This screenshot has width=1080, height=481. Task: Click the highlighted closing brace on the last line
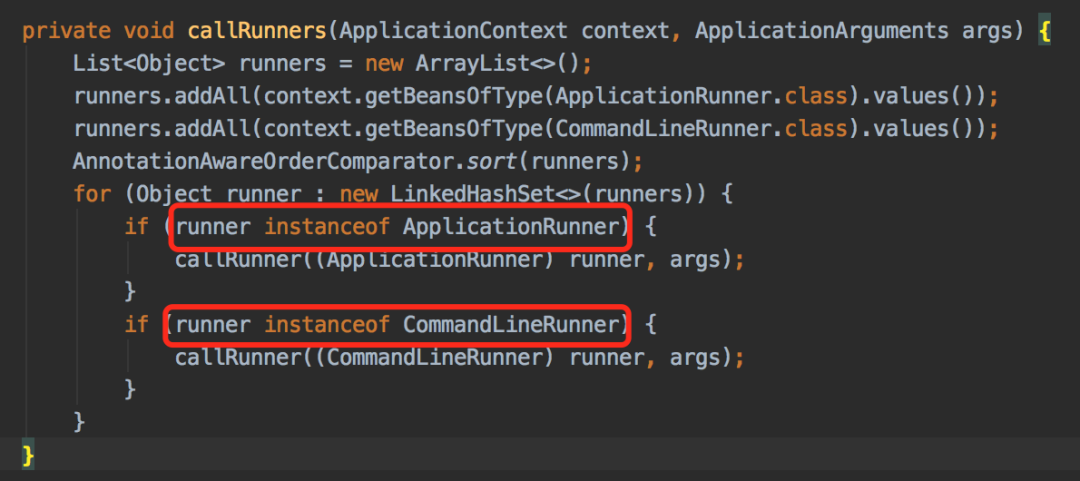tap(28, 455)
